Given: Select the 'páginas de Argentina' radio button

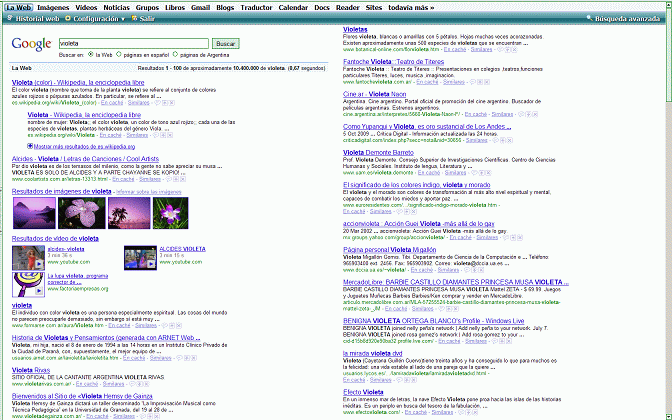Looking at the screenshot, I should [175, 54].
